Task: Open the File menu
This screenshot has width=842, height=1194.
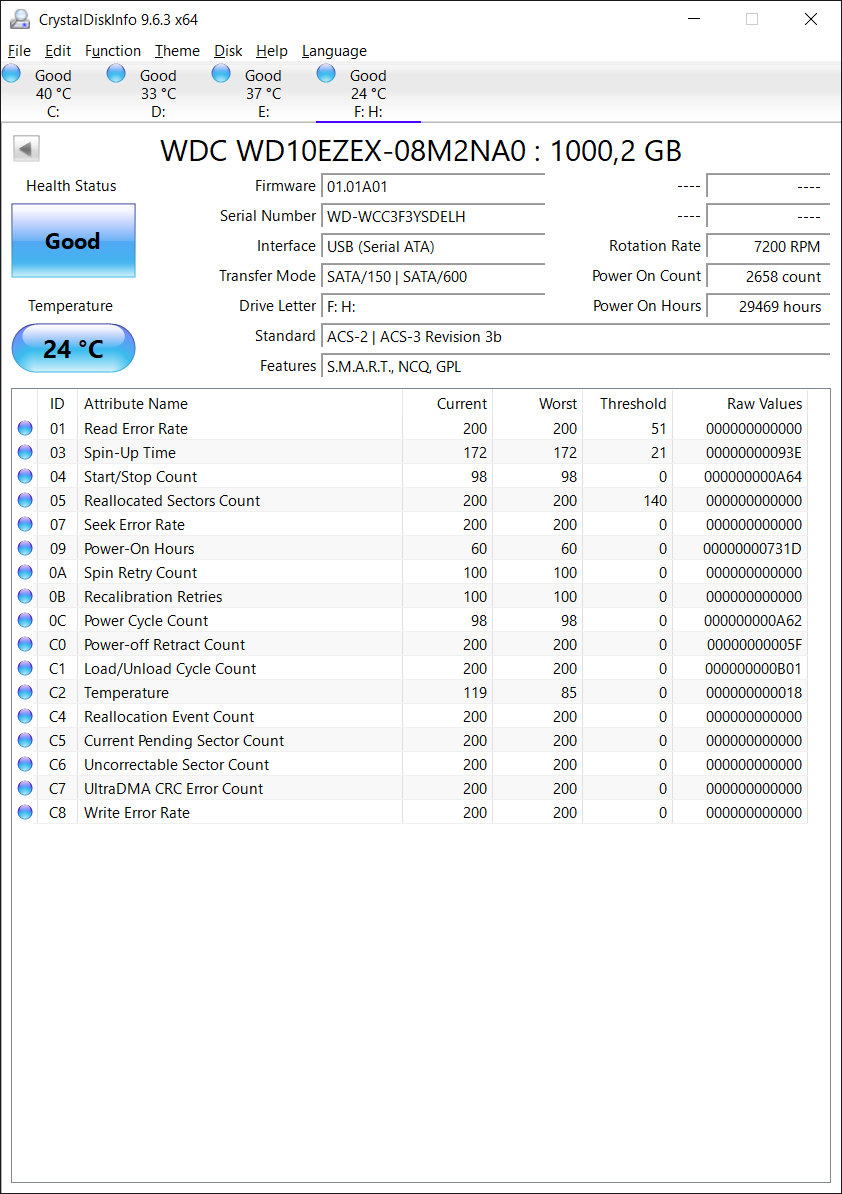Action: click(18, 51)
